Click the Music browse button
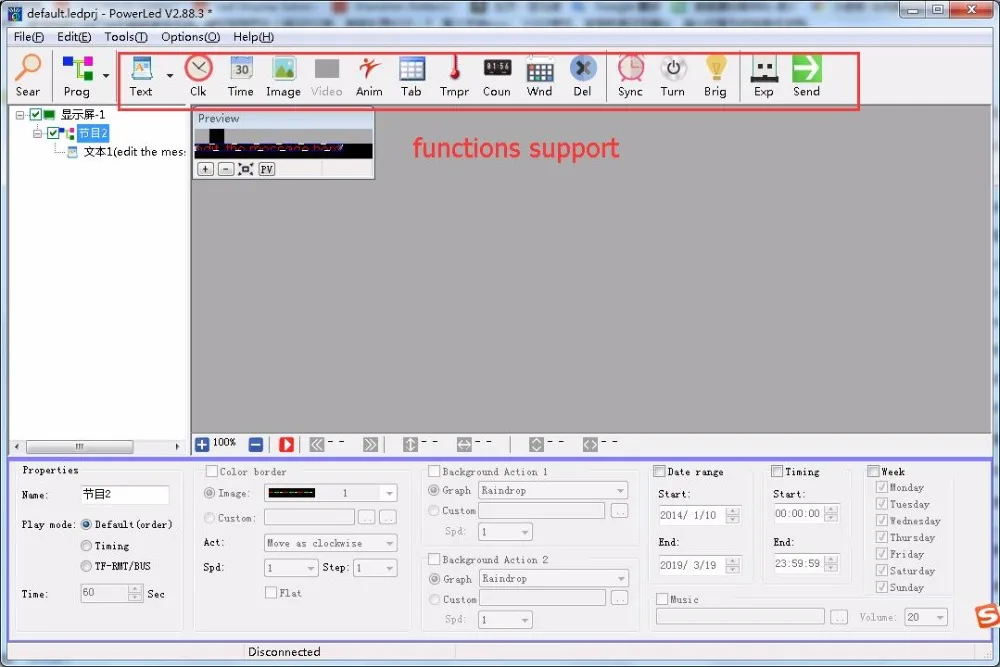The width and height of the screenshot is (1000, 667). tap(839, 617)
